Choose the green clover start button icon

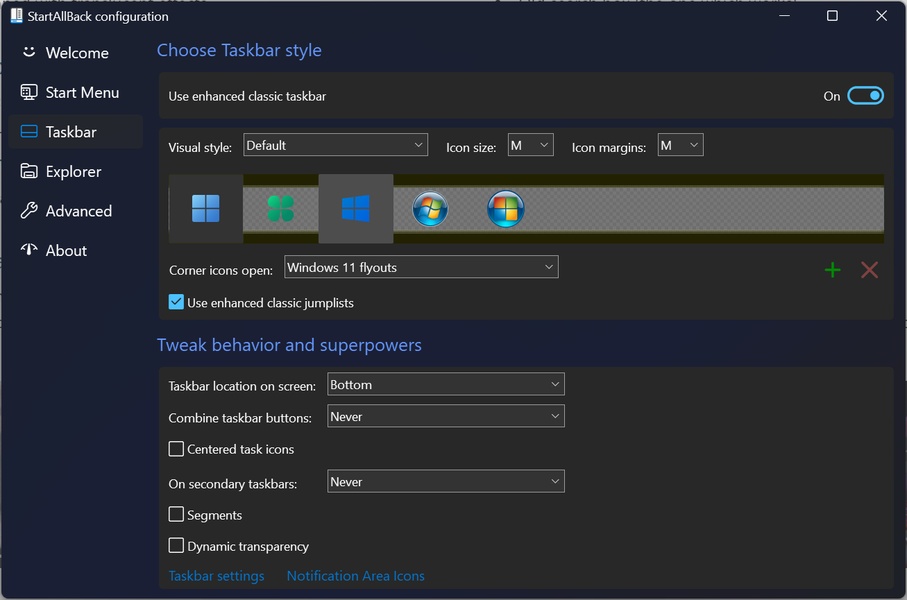281,209
